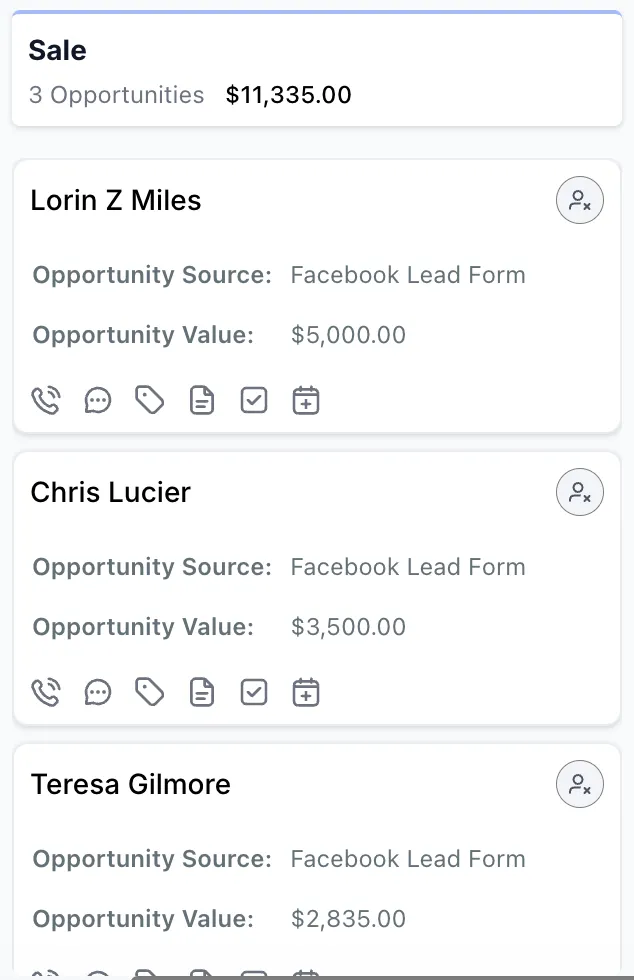
Task: Call Chris Lucier using phone icon
Action: (x=46, y=693)
